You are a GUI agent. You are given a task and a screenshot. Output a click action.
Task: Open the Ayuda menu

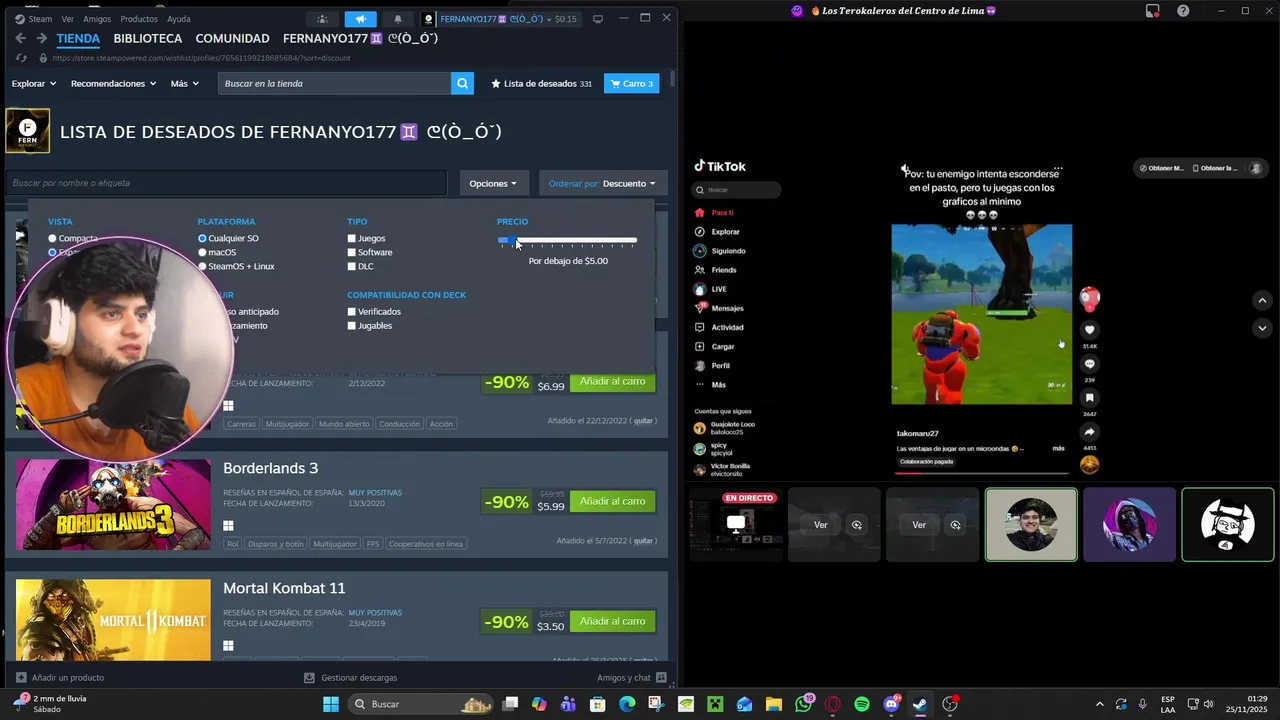pos(178,19)
